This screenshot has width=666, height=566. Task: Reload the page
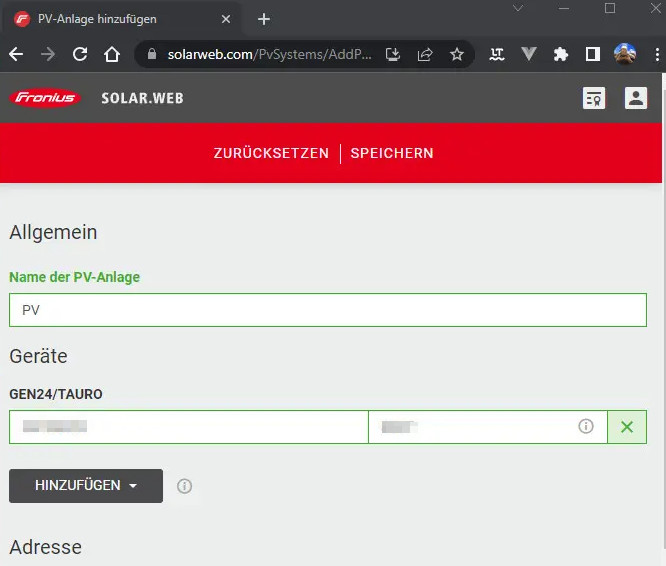[x=80, y=55]
